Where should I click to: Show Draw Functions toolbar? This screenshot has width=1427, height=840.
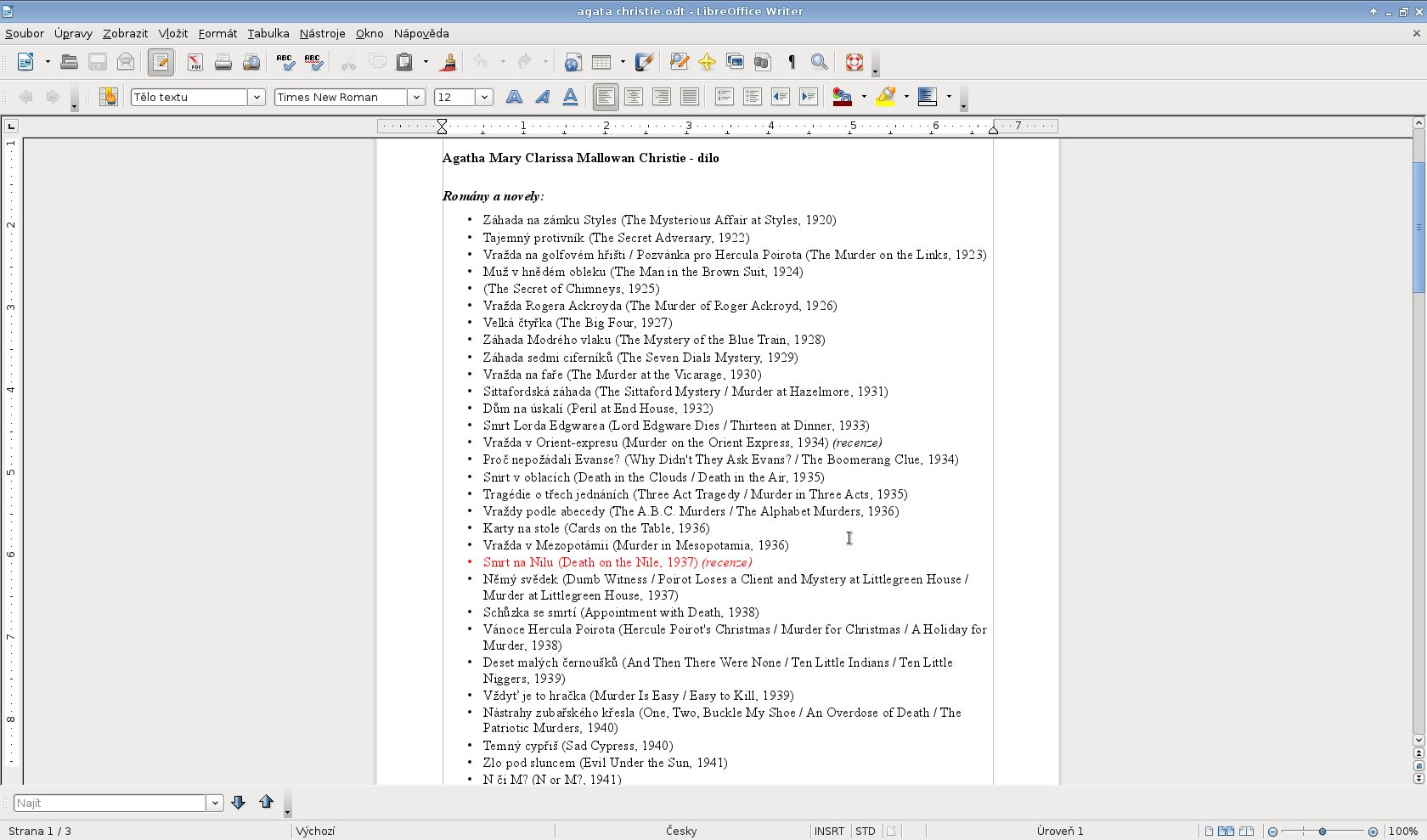645,62
